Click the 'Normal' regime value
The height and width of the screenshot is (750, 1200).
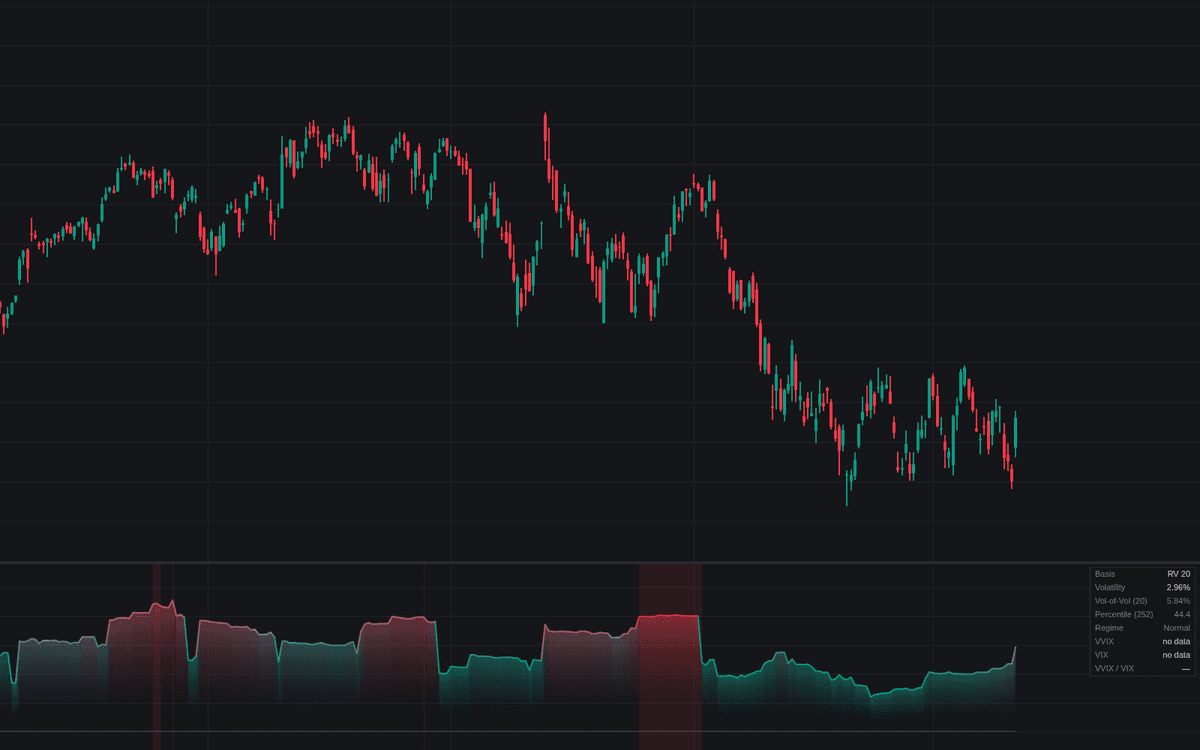pyautogui.click(x=1177, y=627)
